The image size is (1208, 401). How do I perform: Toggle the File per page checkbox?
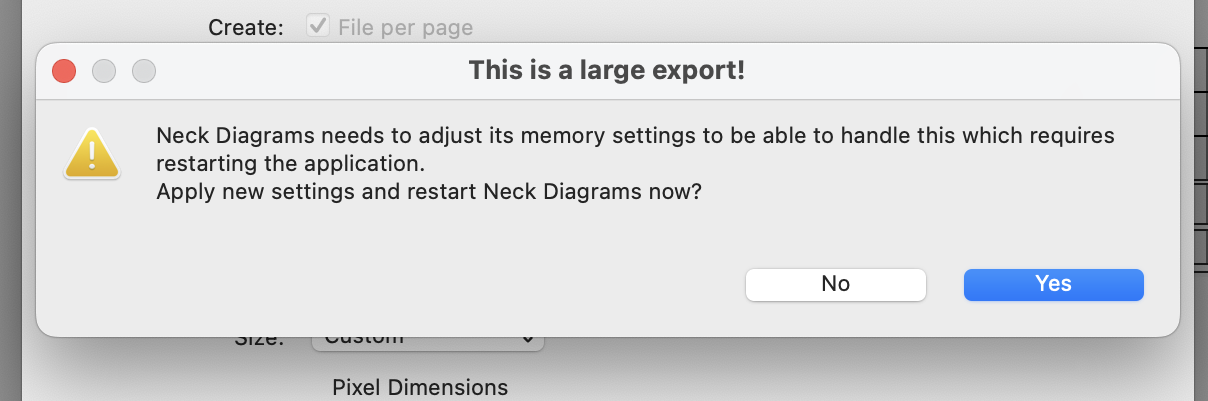pyautogui.click(x=318, y=27)
